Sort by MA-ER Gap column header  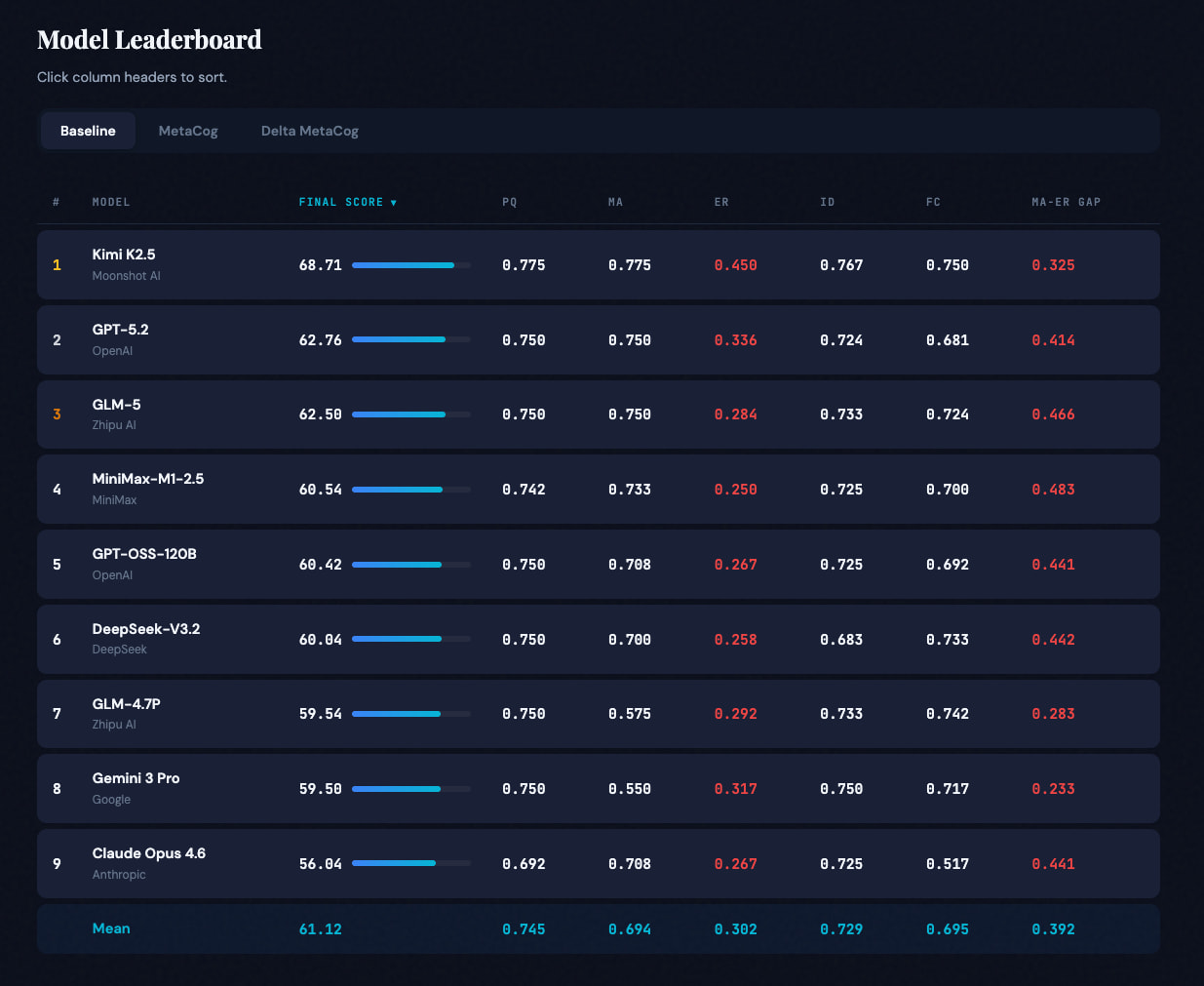(x=1066, y=202)
